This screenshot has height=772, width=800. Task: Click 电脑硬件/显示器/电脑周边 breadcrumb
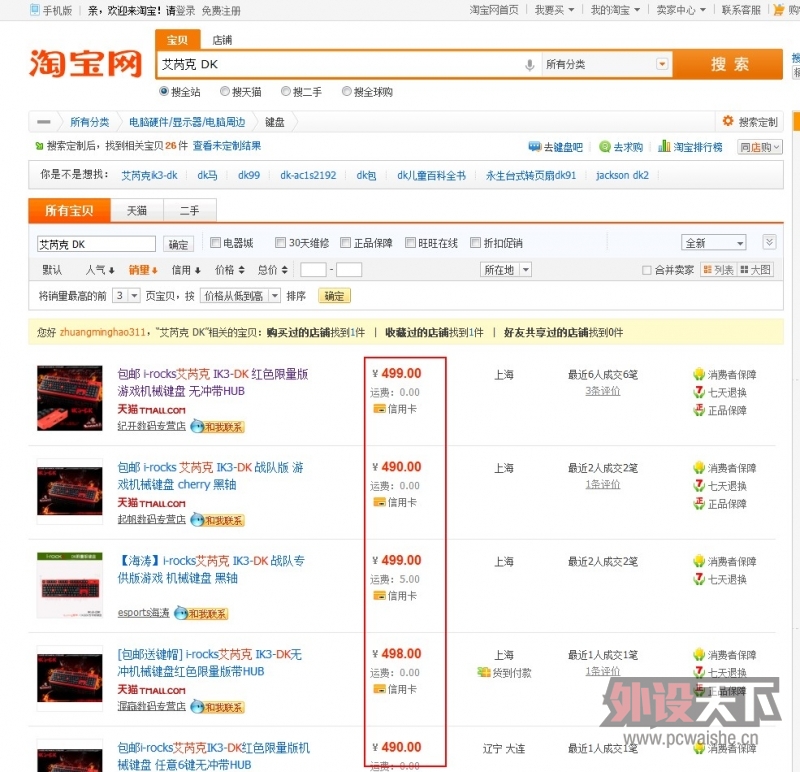[187, 122]
